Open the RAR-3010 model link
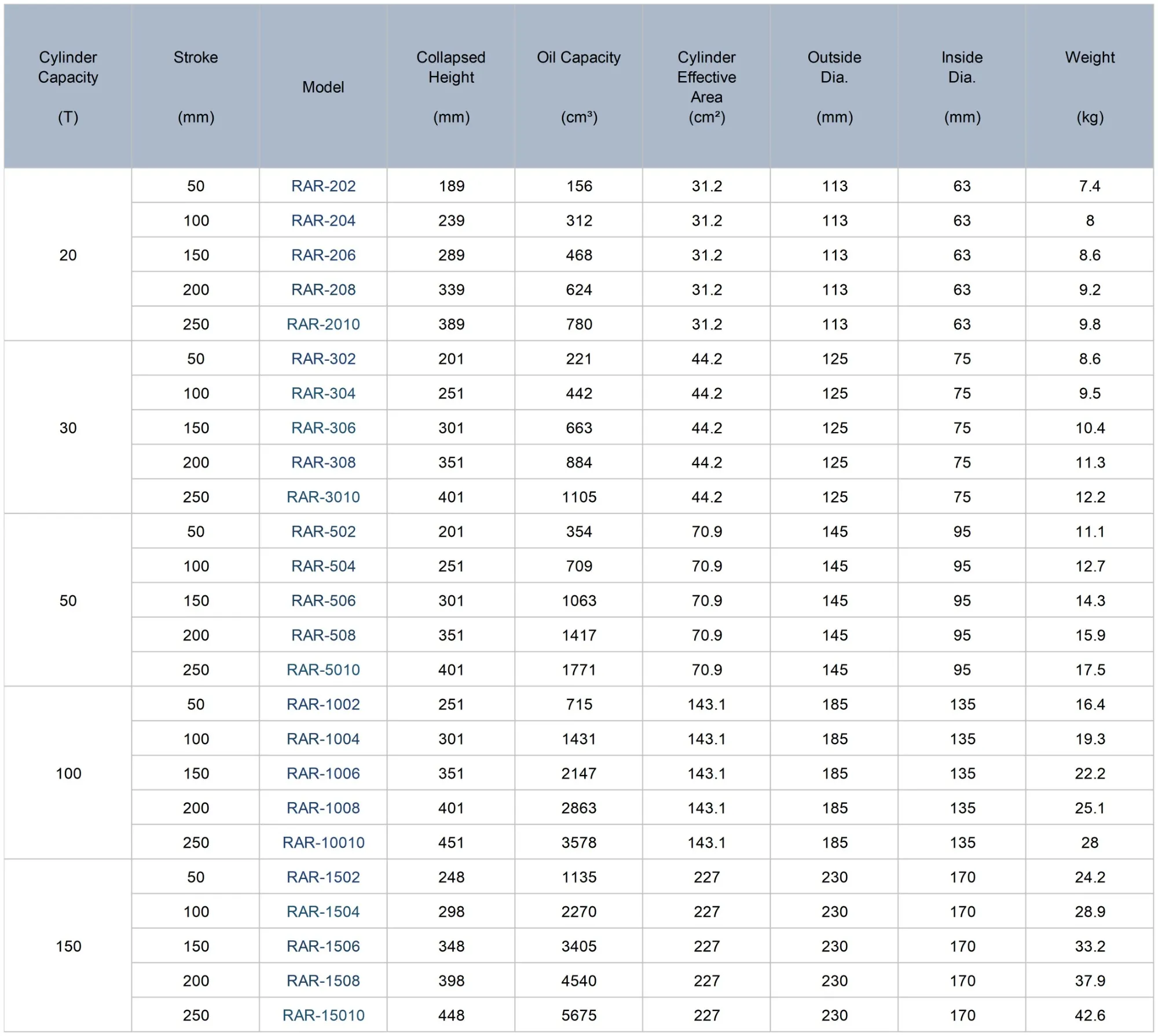This screenshot has width=1158, height=1036. coord(323,497)
